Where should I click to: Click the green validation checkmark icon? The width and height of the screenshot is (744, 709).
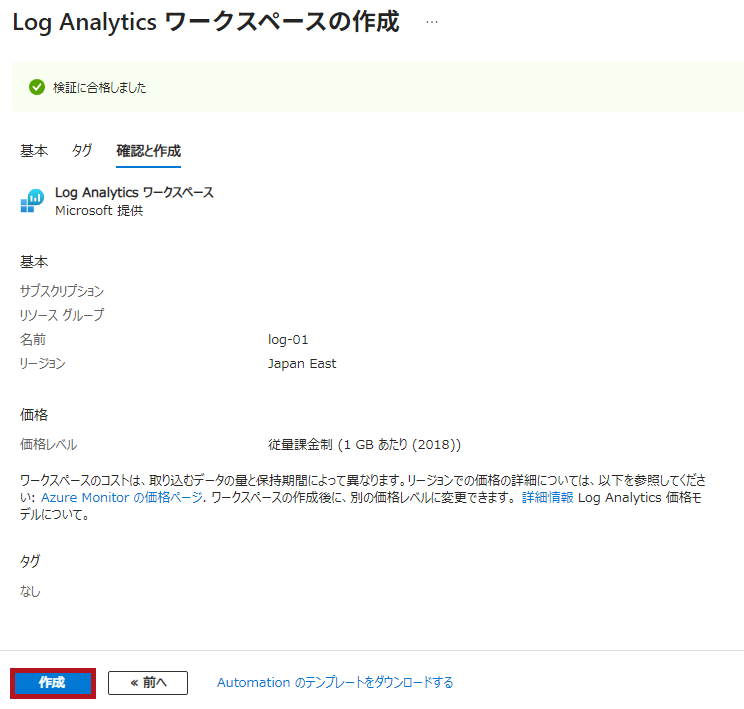click(36, 88)
